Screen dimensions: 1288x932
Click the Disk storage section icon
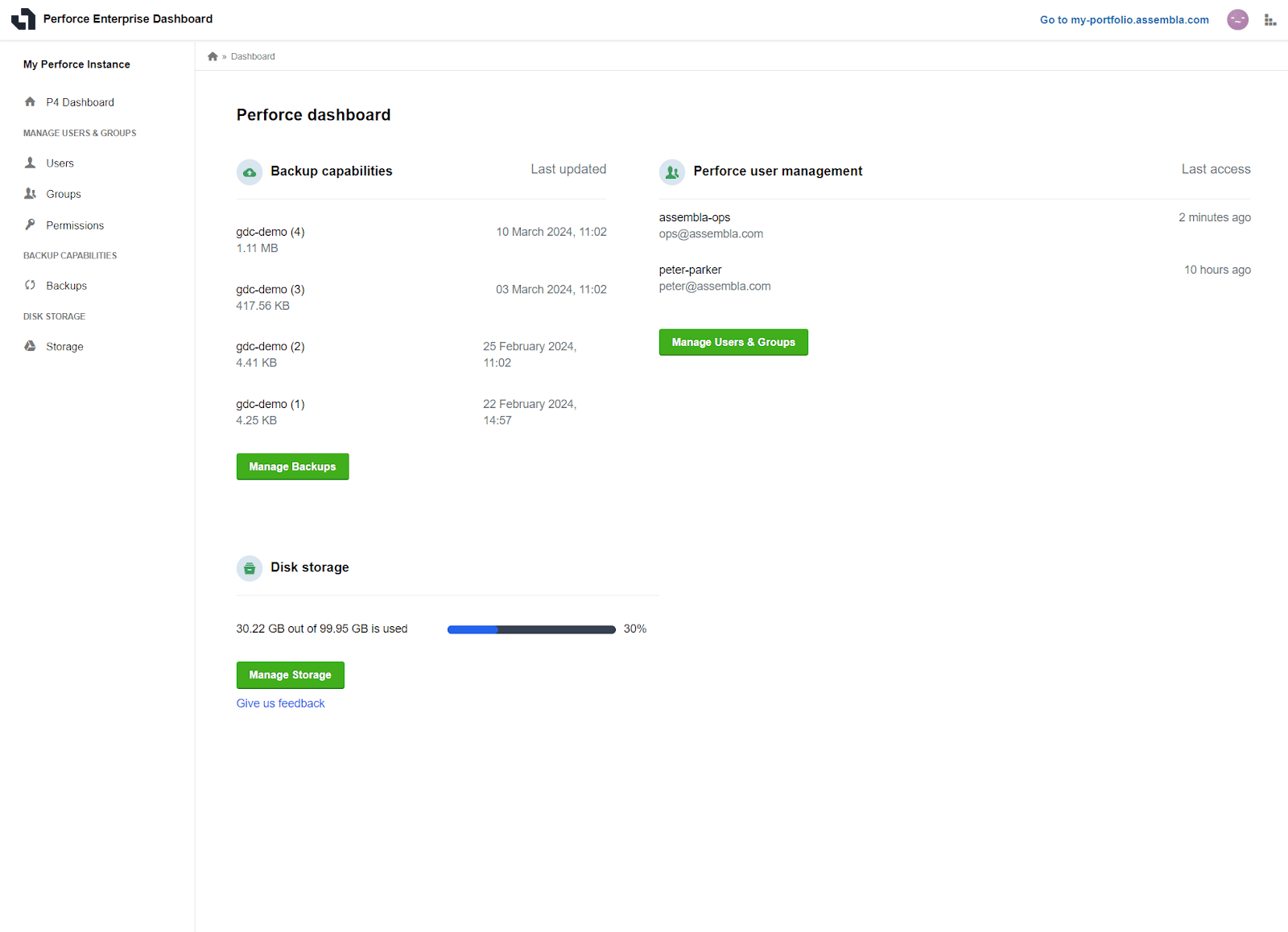coord(250,568)
